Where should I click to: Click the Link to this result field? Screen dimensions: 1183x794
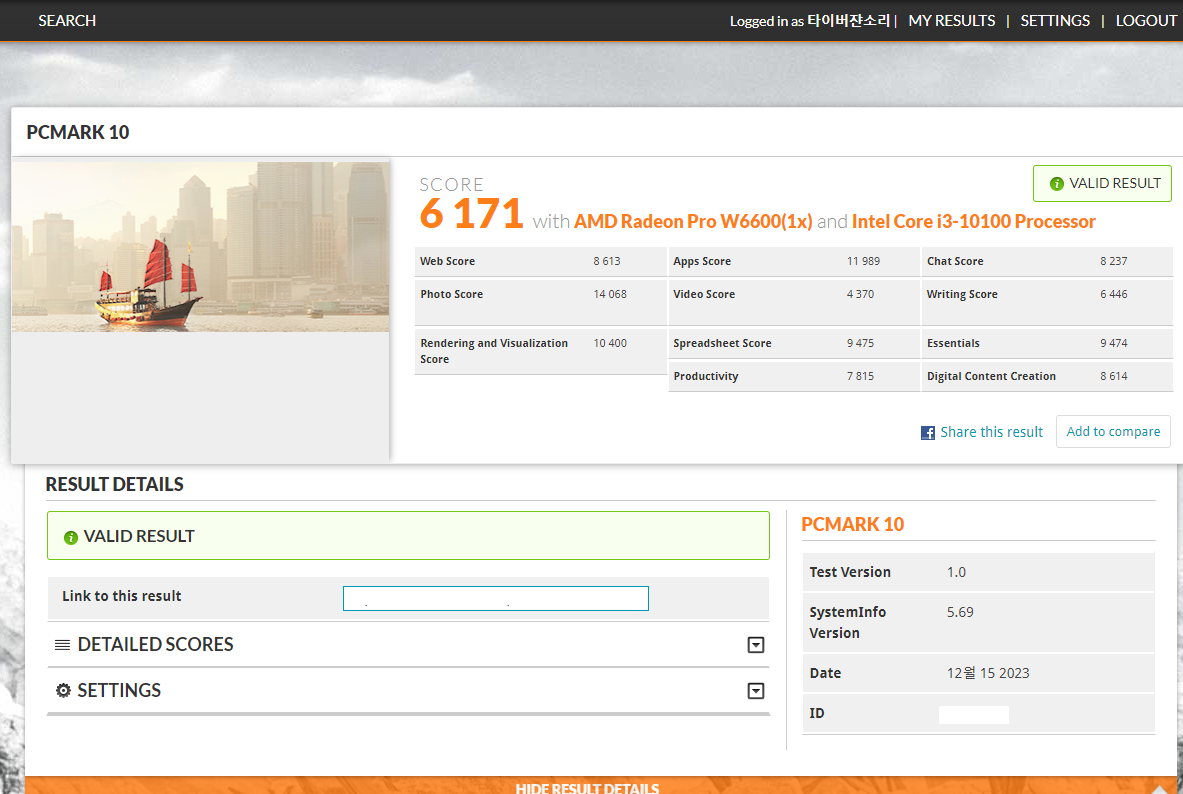496,598
